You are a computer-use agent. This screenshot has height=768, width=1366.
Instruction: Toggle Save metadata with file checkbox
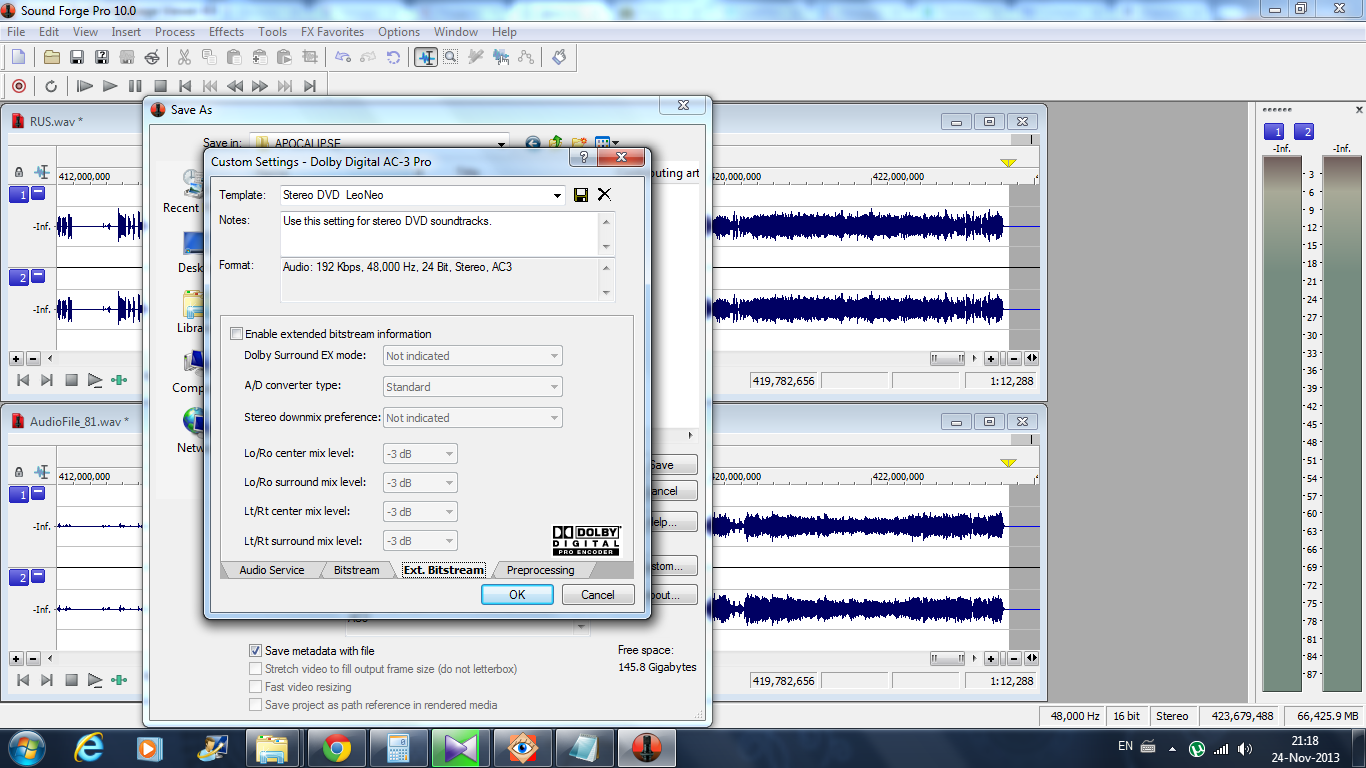click(x=256, y=651)
